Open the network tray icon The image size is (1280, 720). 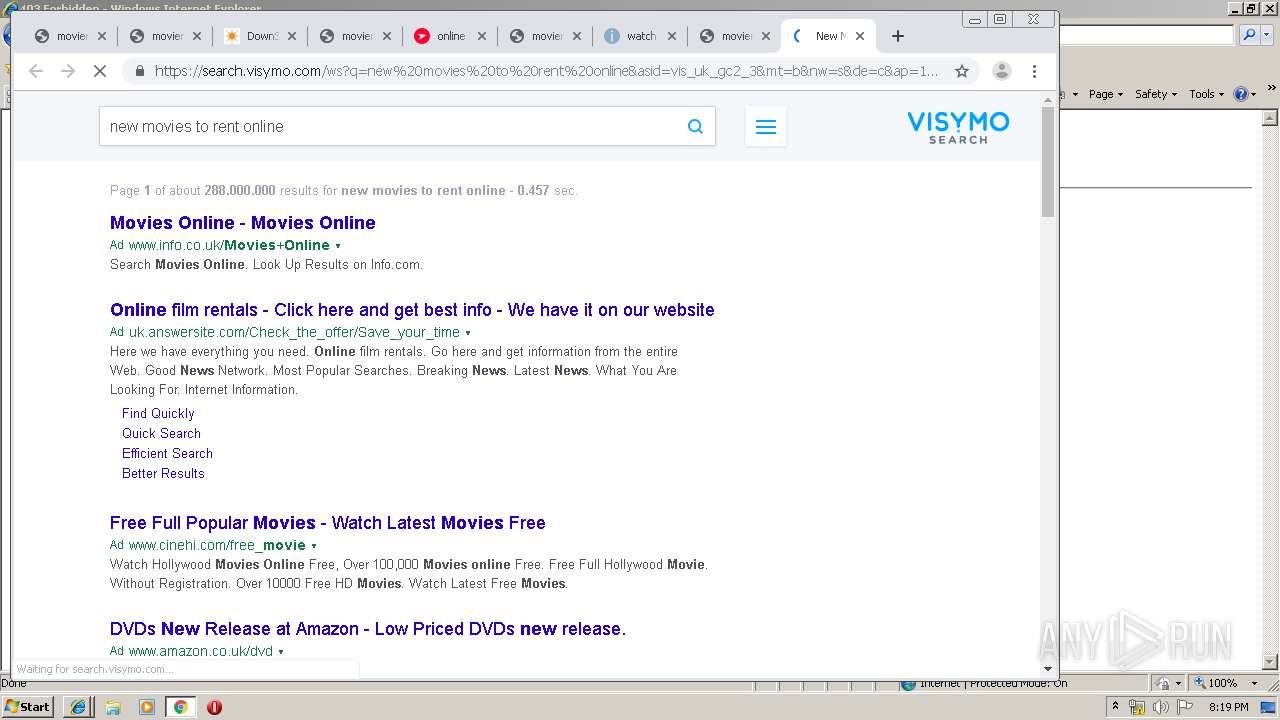click(x=1138, y=707)
